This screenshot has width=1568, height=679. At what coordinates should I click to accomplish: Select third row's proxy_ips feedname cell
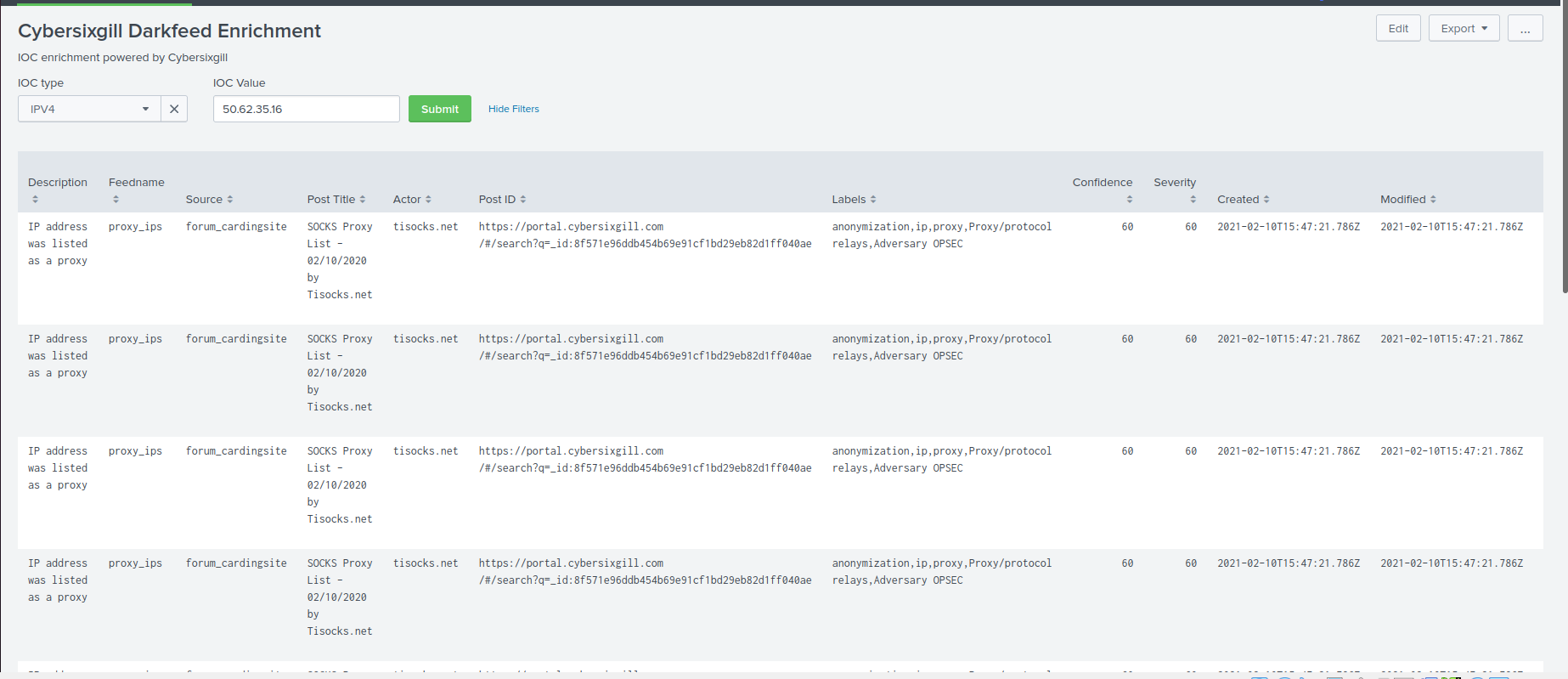(x=135, y=451)
